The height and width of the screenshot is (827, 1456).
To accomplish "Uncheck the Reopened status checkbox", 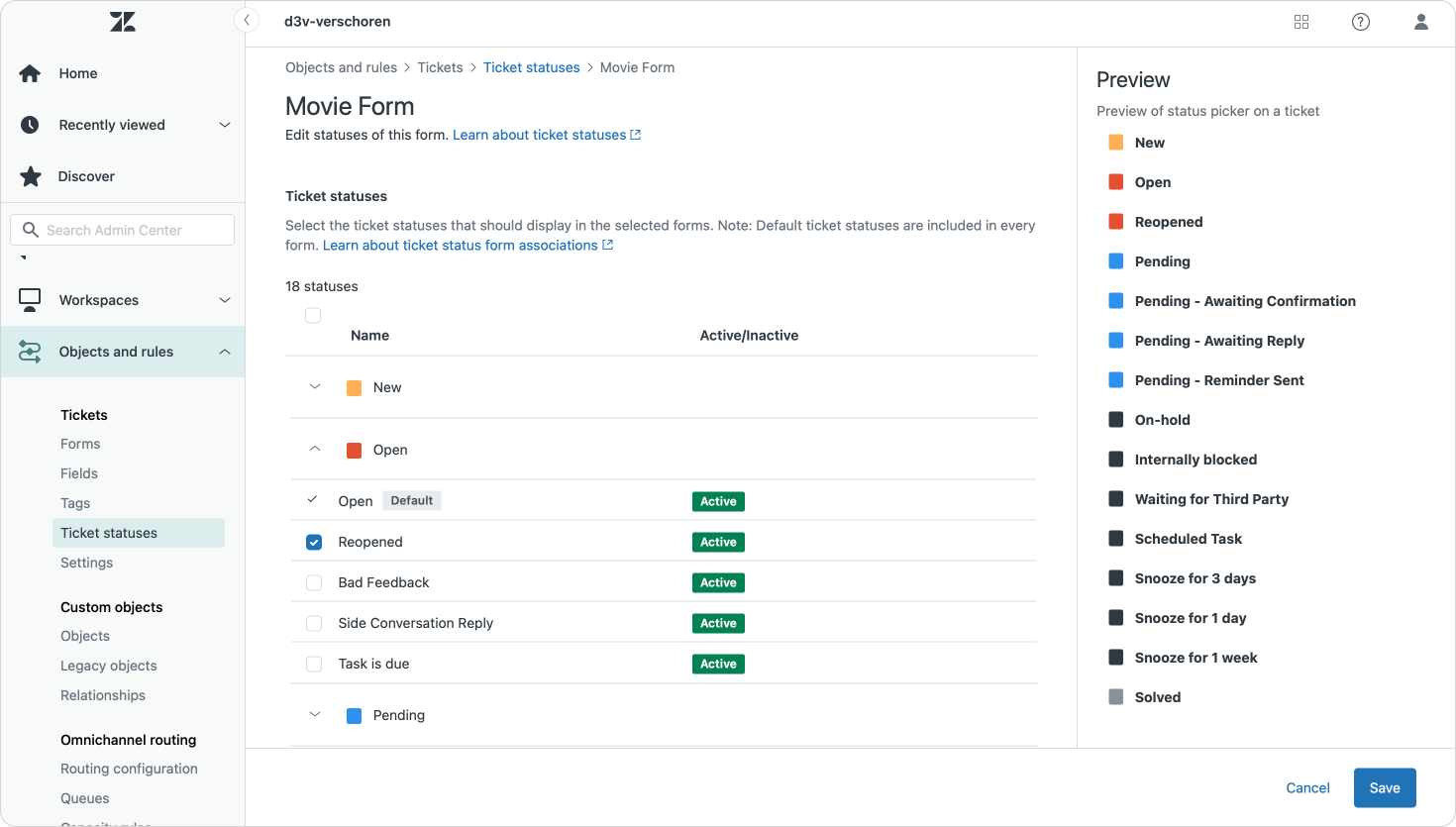I will 314,542.
